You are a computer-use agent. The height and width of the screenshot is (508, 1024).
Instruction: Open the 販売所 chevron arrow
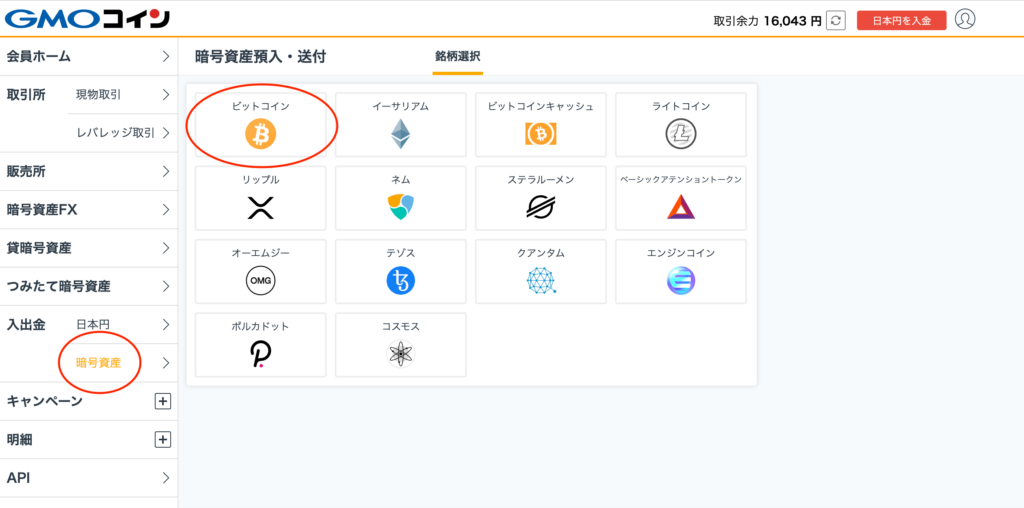(x=166, y=172)
